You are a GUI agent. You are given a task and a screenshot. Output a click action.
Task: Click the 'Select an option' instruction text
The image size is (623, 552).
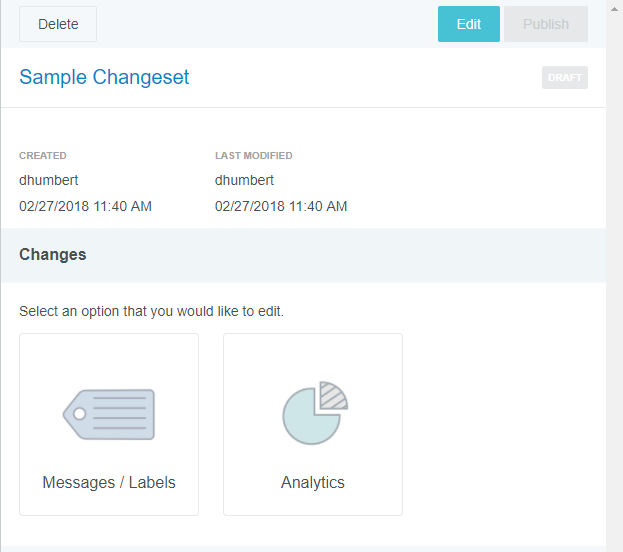click(151, 312)
